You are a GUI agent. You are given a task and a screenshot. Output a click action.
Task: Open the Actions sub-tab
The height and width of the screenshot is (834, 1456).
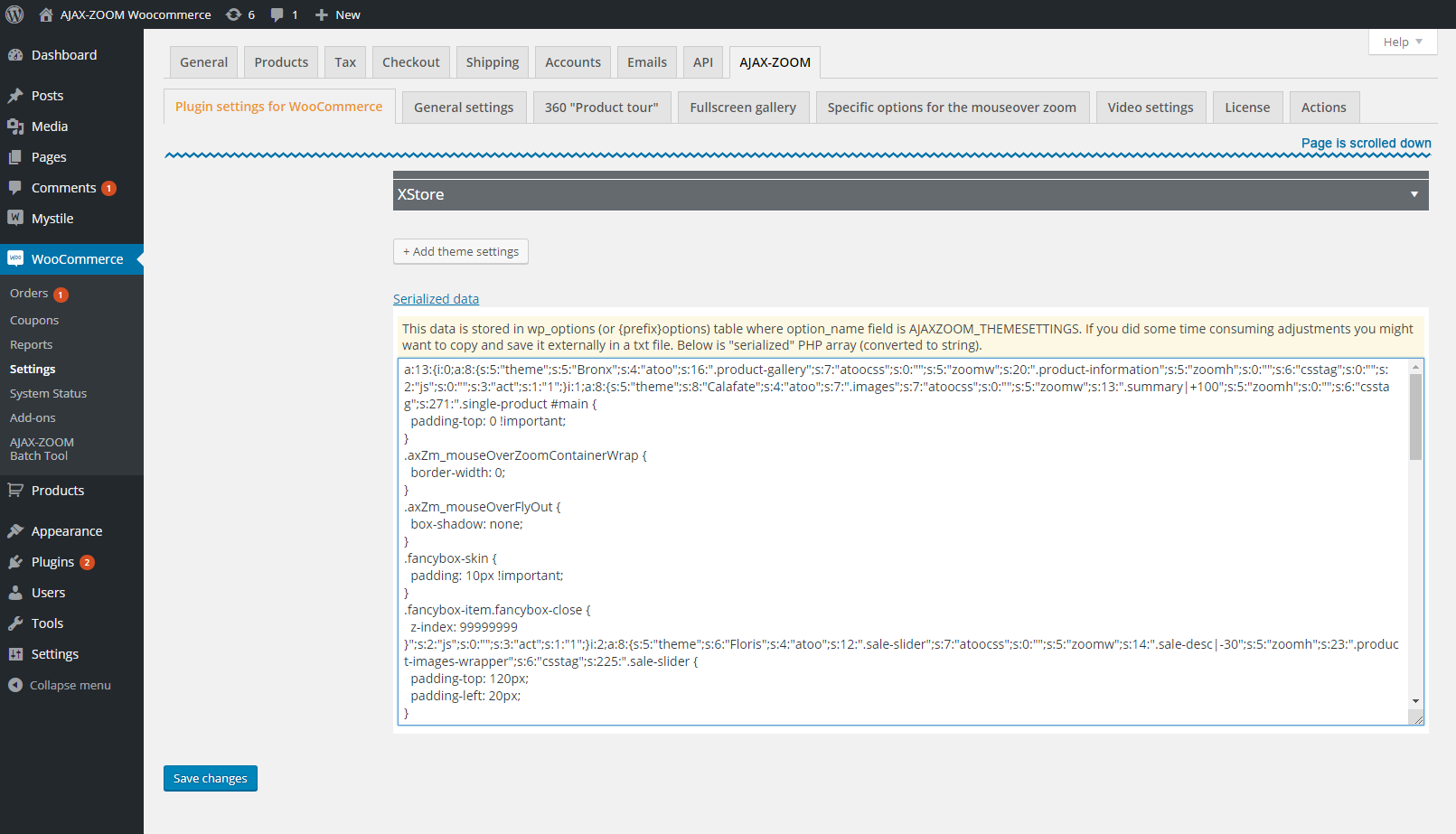coord(1324,108)
